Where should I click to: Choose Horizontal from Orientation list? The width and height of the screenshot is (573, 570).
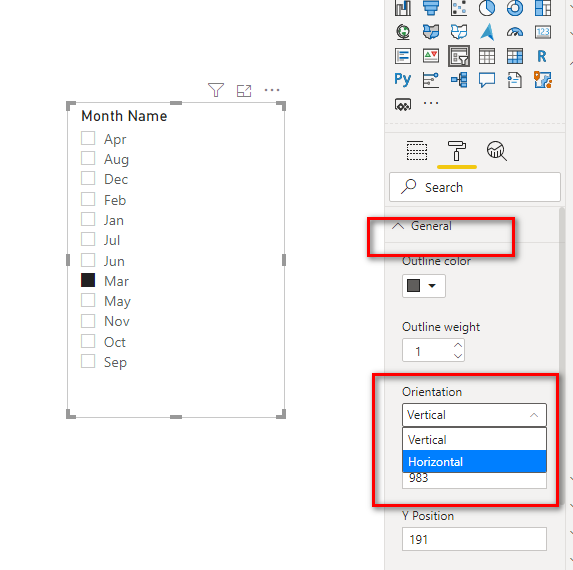click(x=474, y=462)
